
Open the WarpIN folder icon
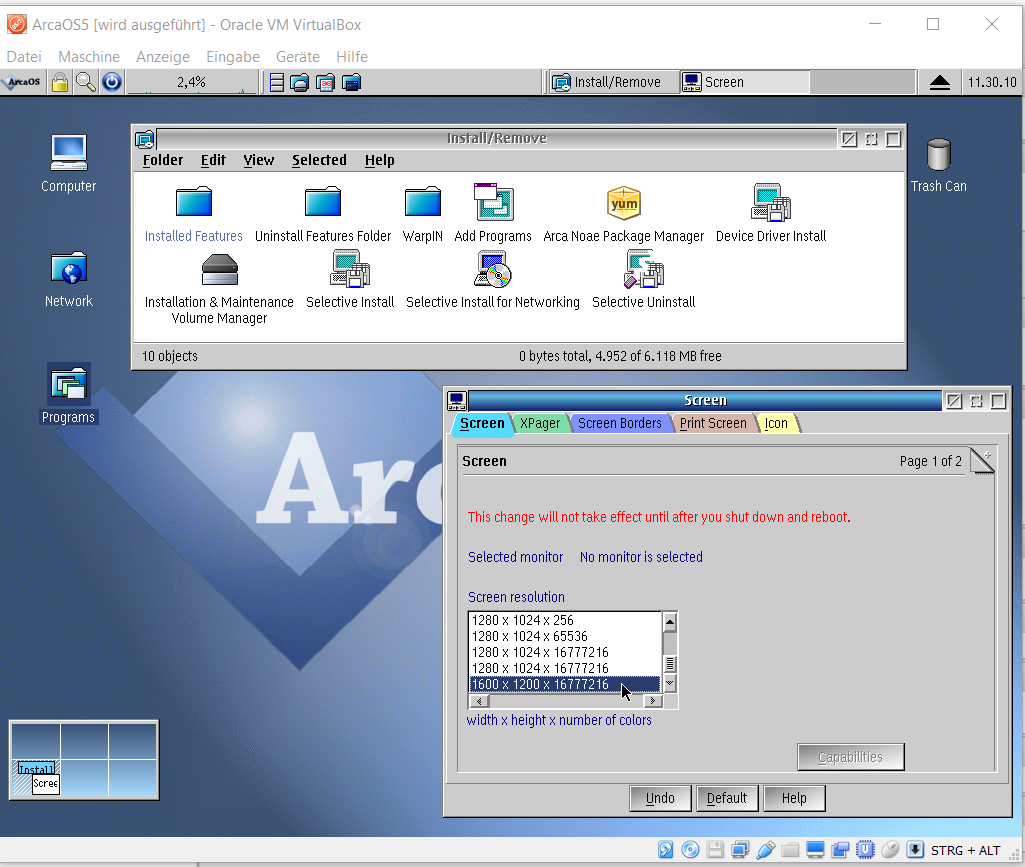tap(422, 202)
